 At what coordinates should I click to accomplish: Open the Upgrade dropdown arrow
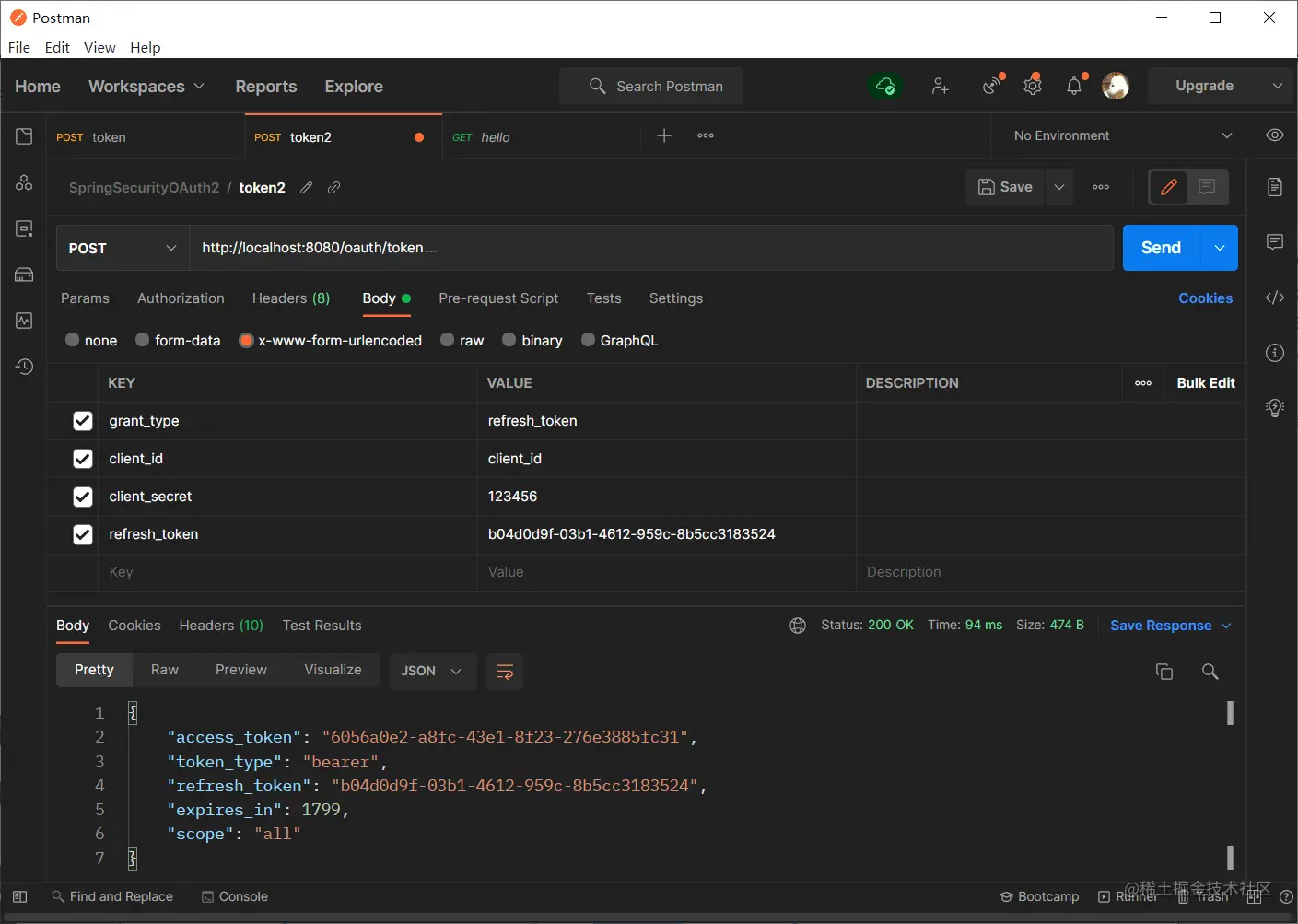(1277, 86)
